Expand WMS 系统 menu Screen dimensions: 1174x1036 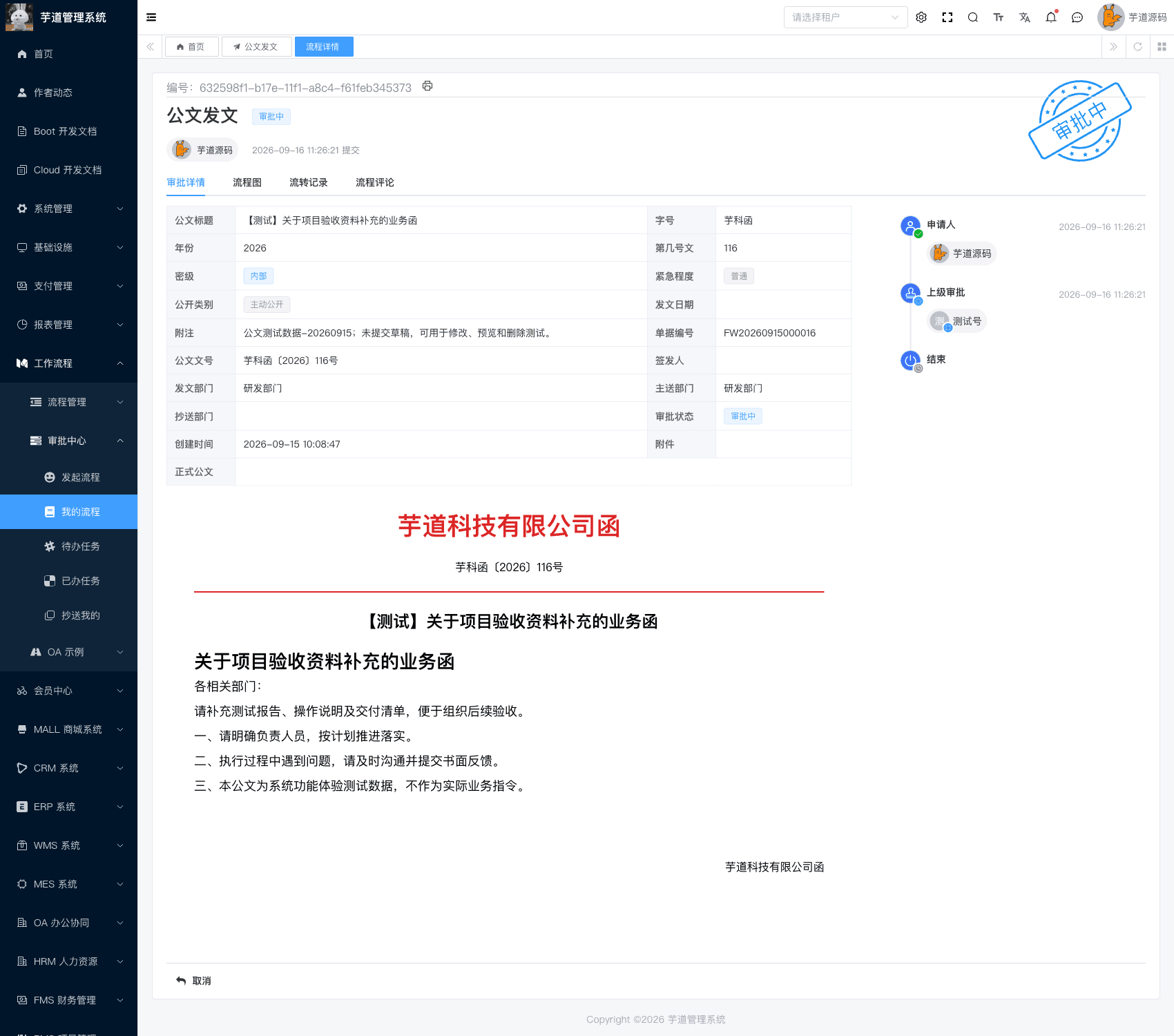pyautogui.click(x=68, y=845)
